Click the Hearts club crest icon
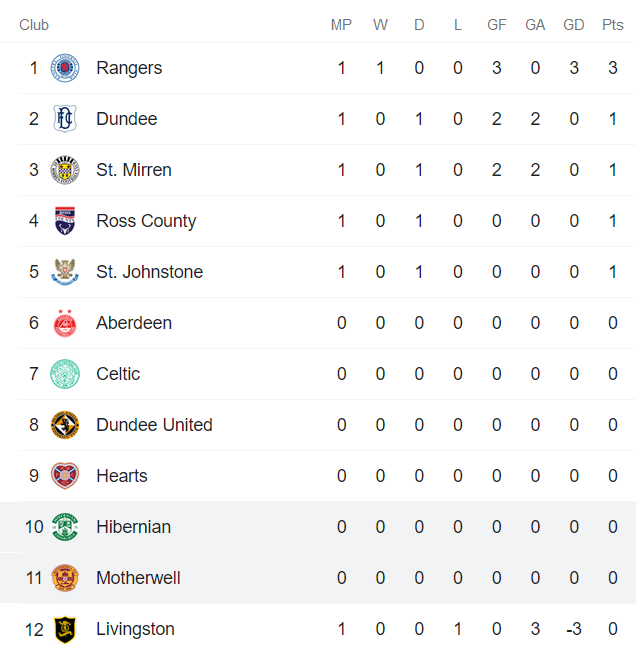Screen dimensions: 636x664 pos(65,476)
